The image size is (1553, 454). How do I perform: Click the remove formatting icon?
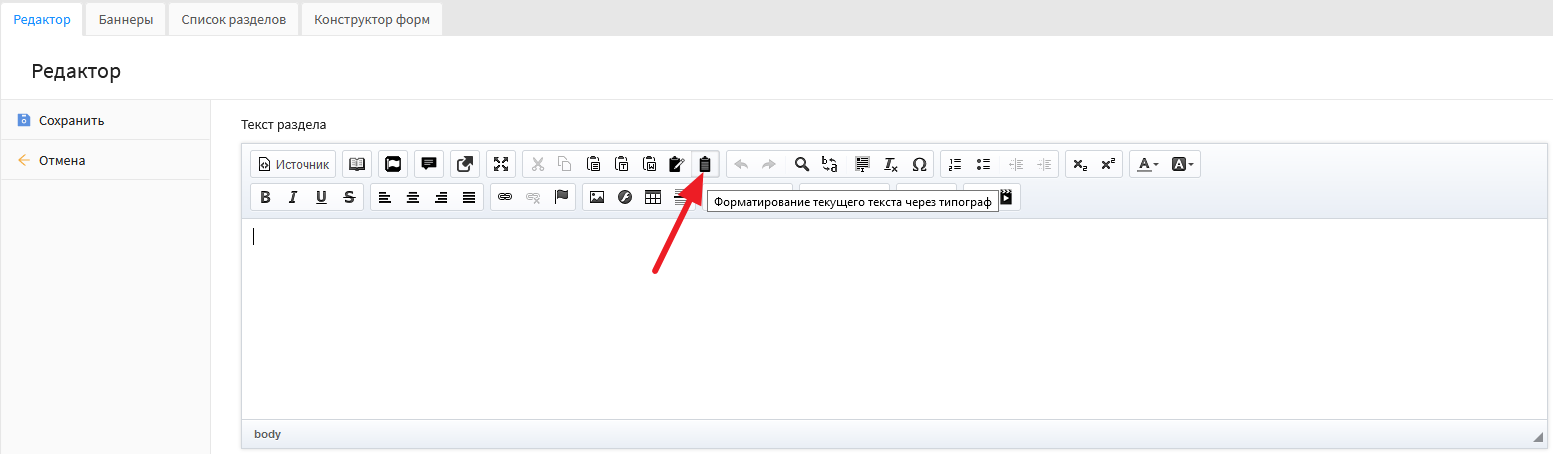890,164
